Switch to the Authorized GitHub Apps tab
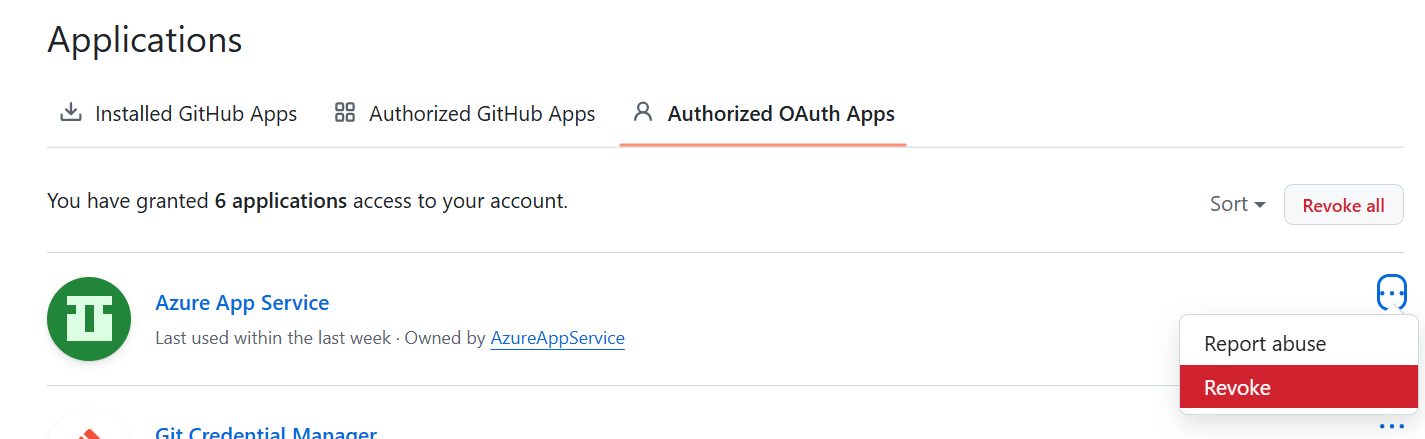 click(464, 114)
